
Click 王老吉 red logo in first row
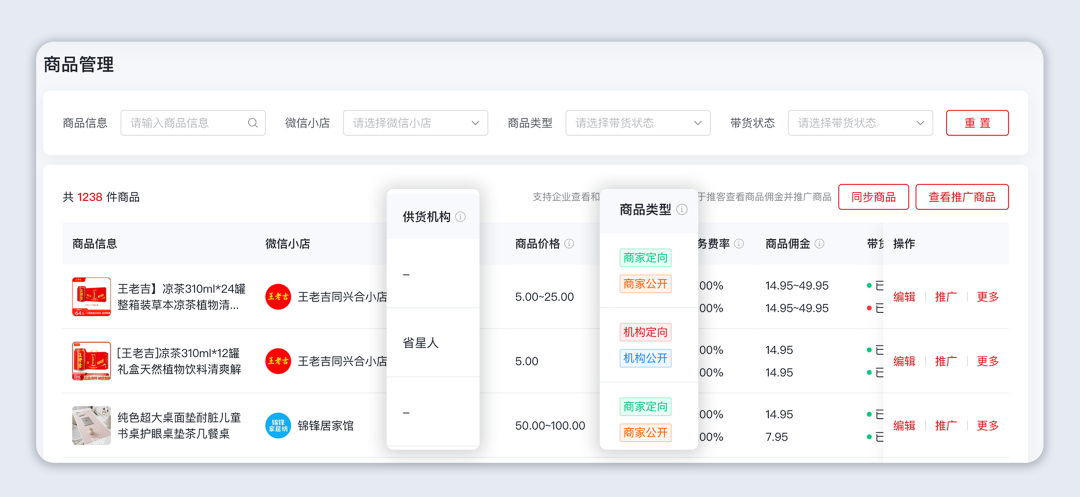click(x=278, y=297)
